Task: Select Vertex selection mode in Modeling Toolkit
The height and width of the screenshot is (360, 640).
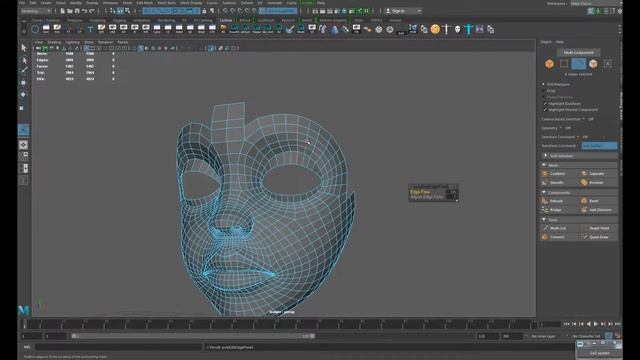Action: click(x=564, y=64)
